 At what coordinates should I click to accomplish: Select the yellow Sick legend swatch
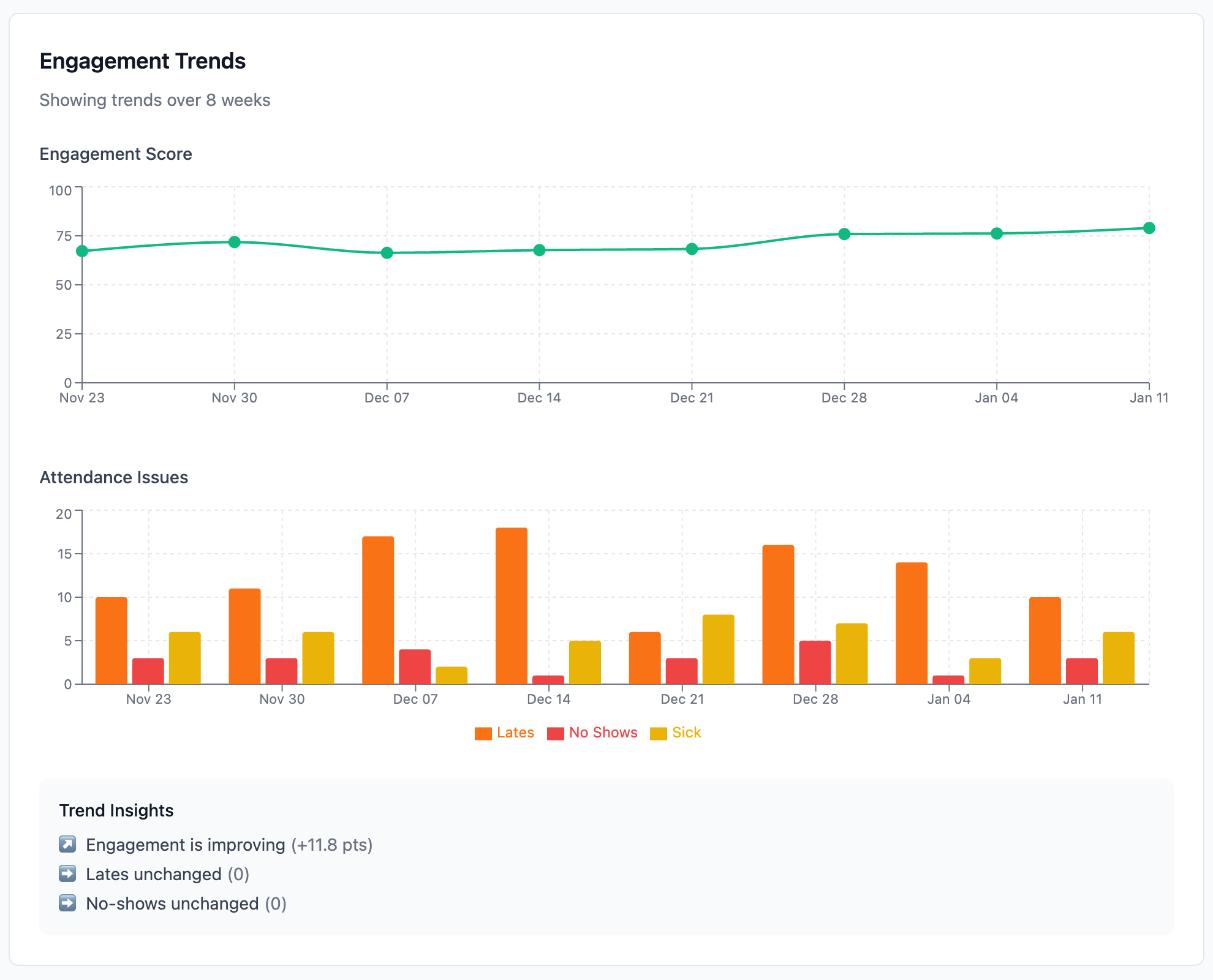(x=657, y=733)
